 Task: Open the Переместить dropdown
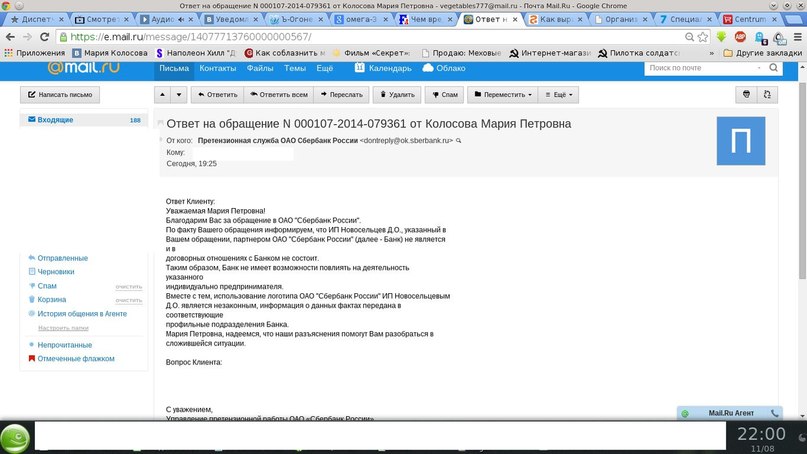[x=502, y=95]
